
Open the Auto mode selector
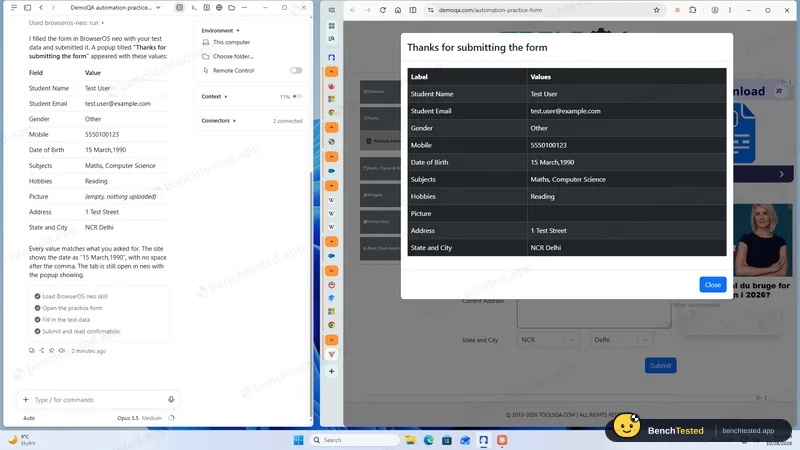29,418
